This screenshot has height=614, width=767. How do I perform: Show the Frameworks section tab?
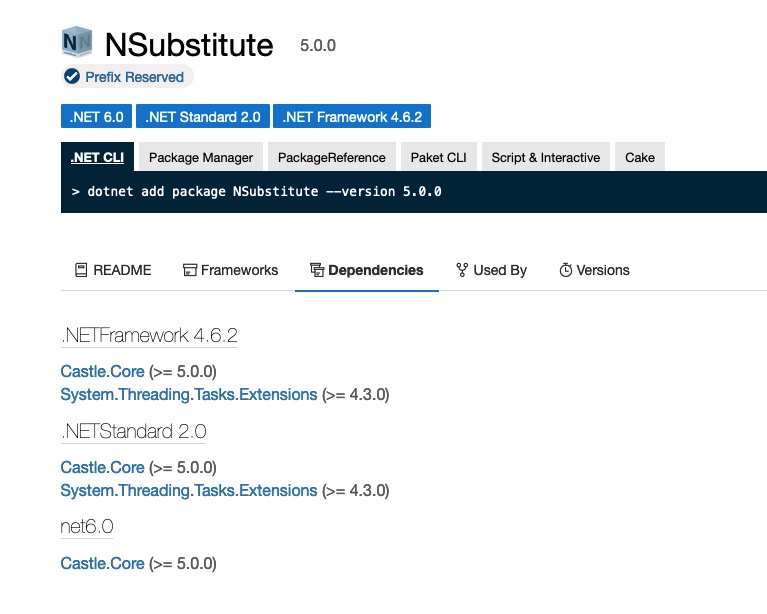230,270
